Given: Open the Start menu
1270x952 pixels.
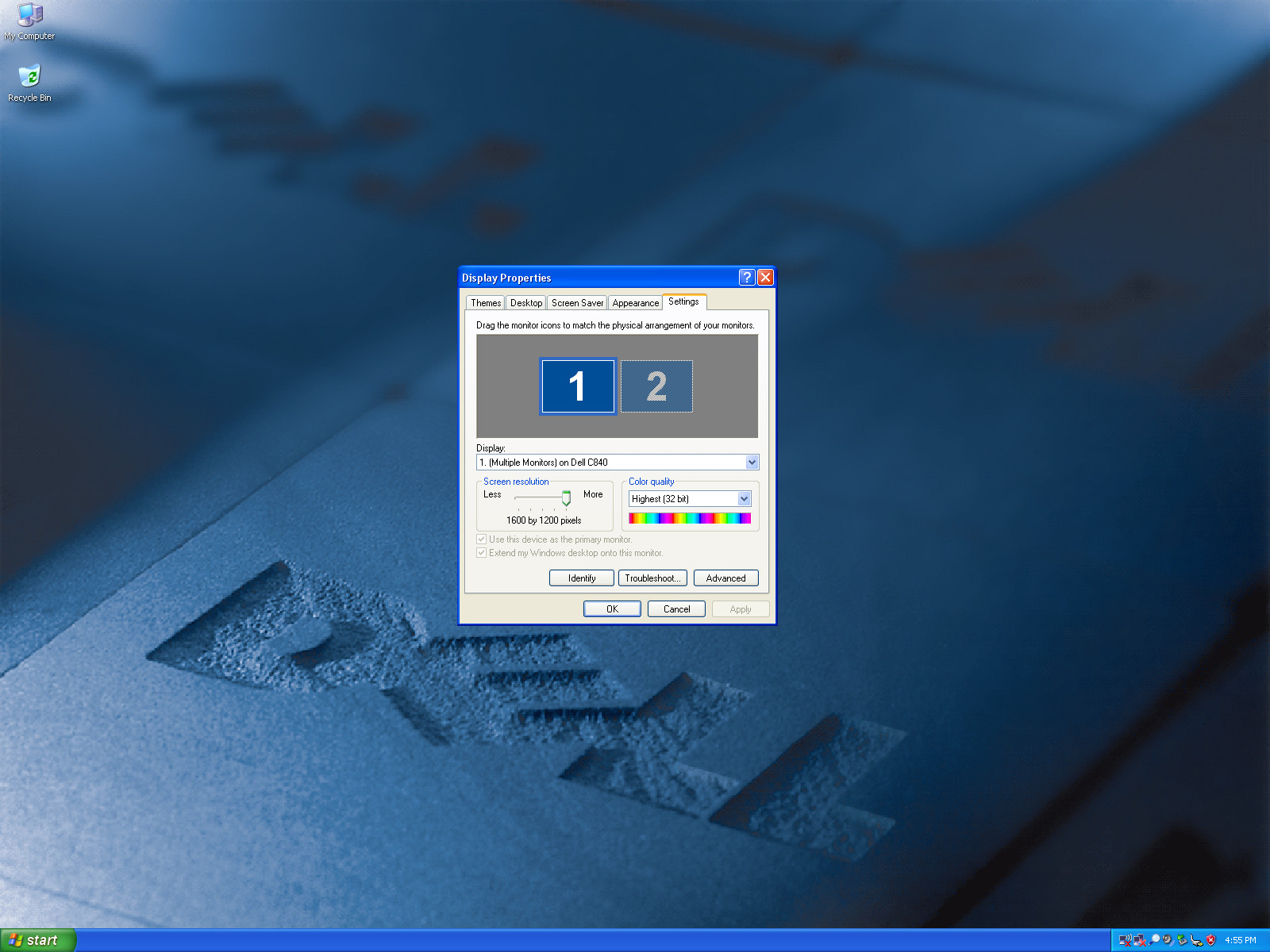Looking at the screenshot, I should tap(38, 940).
